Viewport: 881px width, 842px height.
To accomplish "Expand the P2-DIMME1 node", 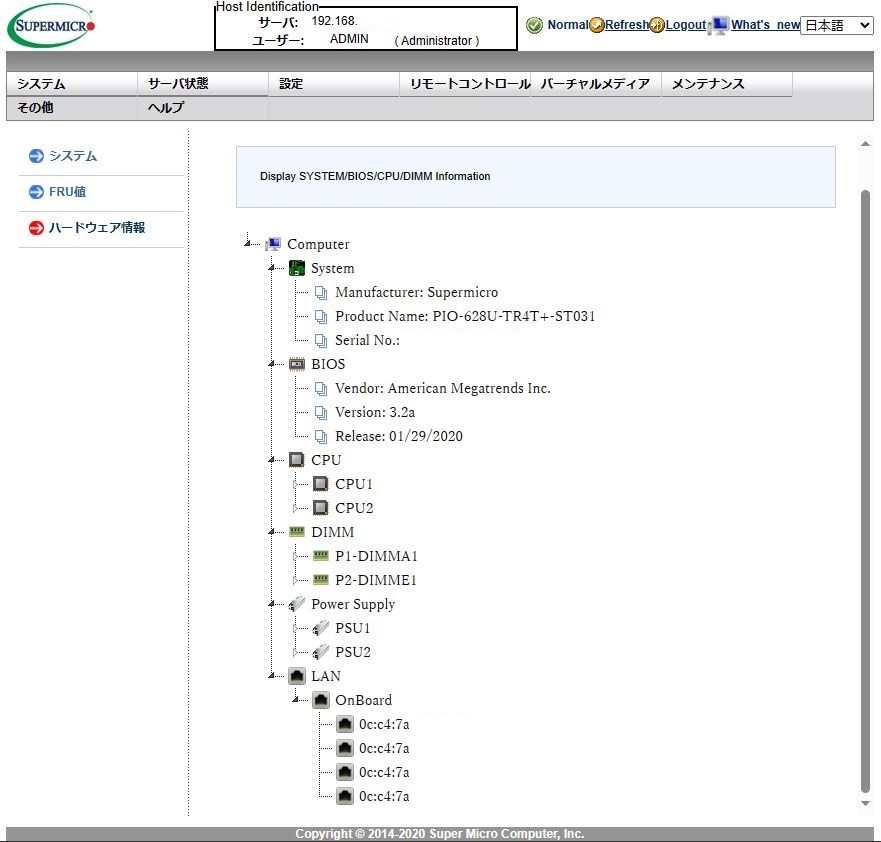I will coord(296,580).
